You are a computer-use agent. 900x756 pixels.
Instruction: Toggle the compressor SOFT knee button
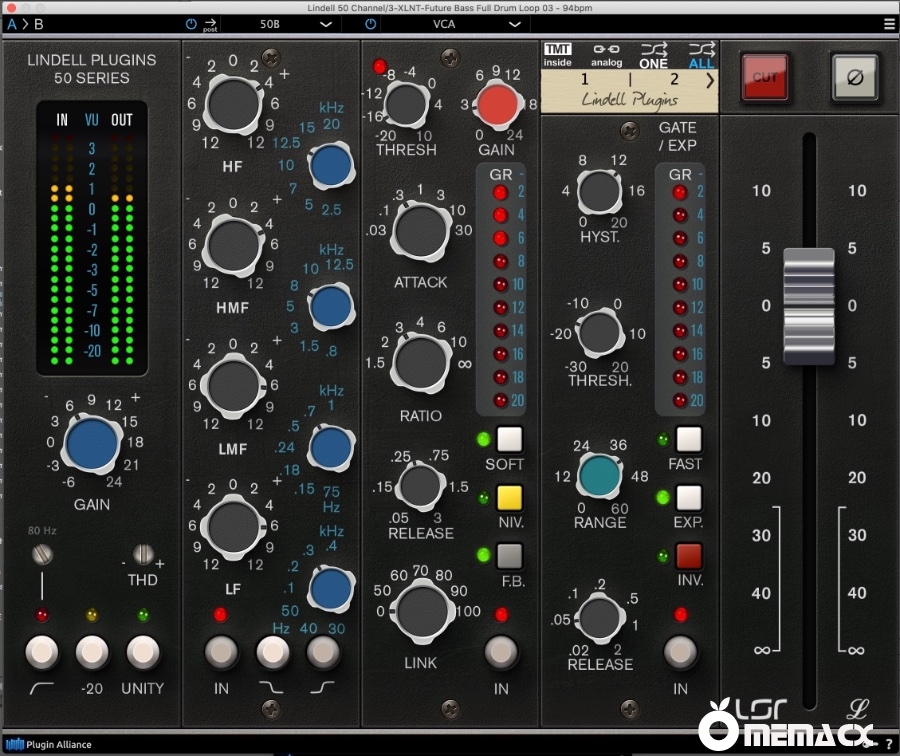tap(510, 441)
